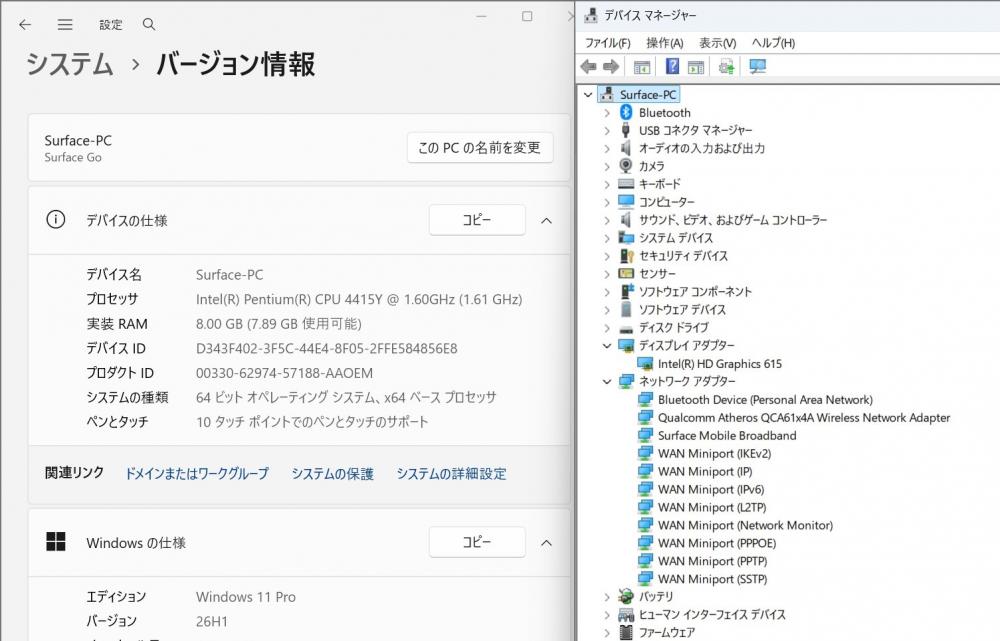Select Bluetooth Device (Personal Area Network)
1000x641 pixels.
point(765,400)
